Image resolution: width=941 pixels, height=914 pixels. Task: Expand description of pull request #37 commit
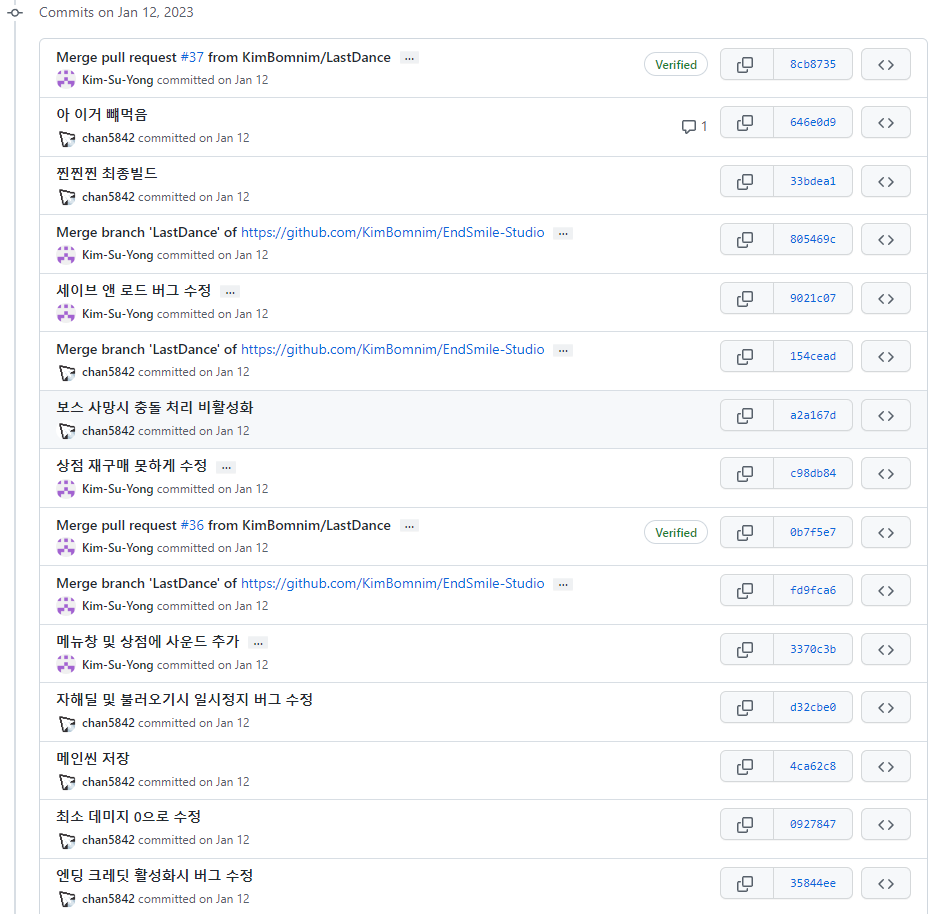click(x=409, y=57)
